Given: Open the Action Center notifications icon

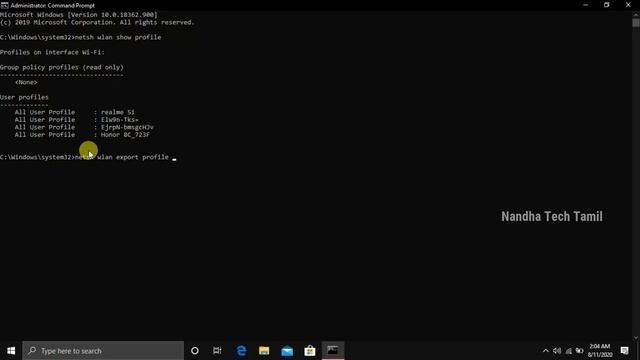Looking at the screenshot, I should tap(624, 351).
